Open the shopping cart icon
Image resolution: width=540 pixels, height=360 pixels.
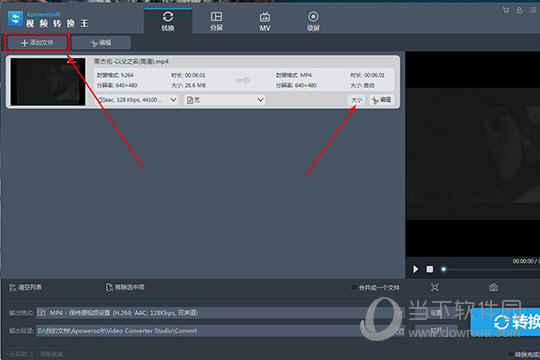[506, 10]
